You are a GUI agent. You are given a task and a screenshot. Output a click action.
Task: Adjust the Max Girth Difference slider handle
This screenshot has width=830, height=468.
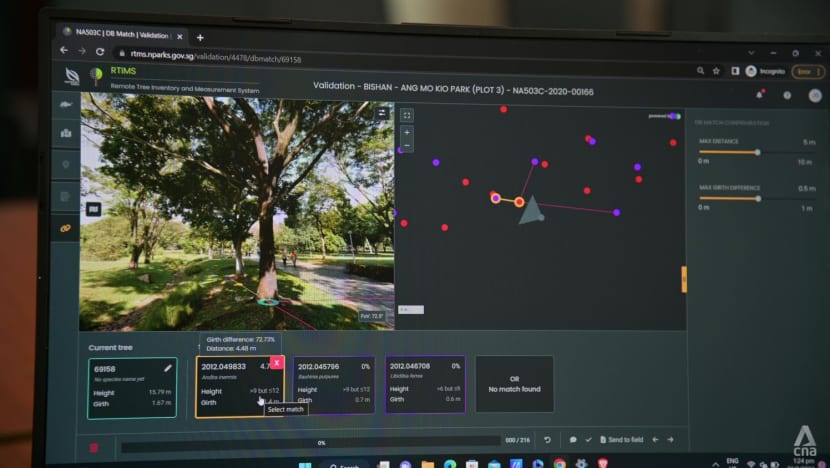758,198
